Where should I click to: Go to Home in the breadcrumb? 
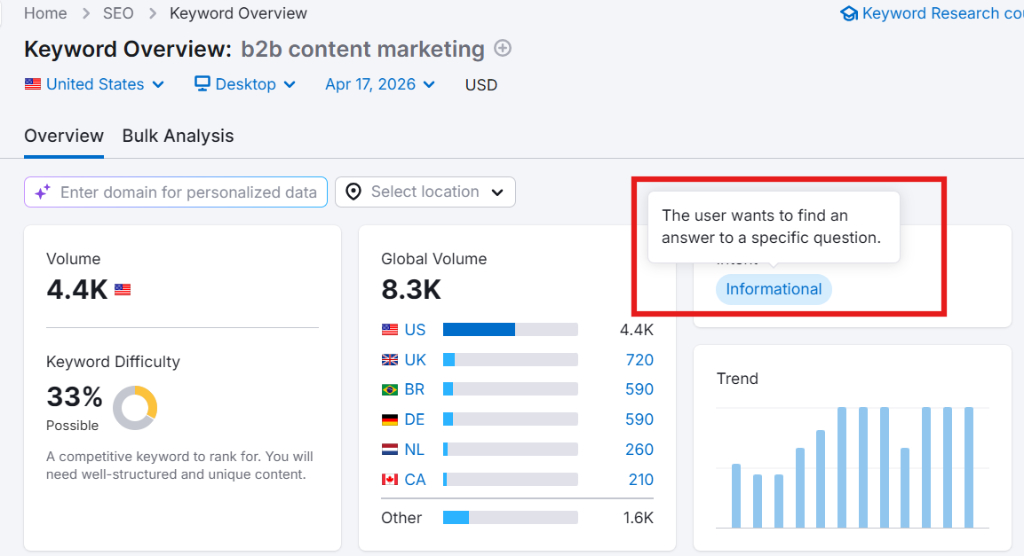click(x=45, y=13)
